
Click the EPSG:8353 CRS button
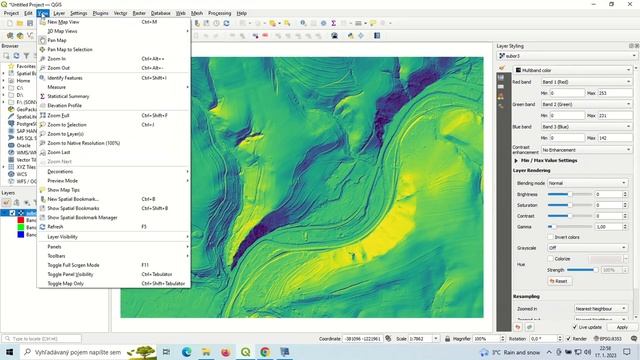click(608, 339)
